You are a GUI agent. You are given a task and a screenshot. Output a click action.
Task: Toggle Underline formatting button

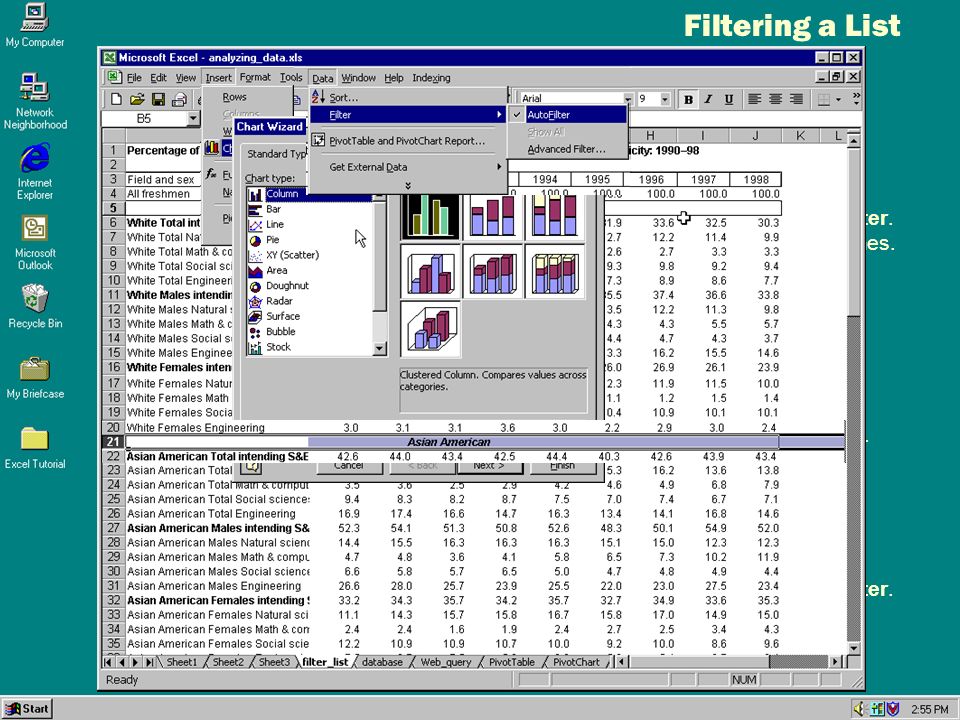point(729,99)
